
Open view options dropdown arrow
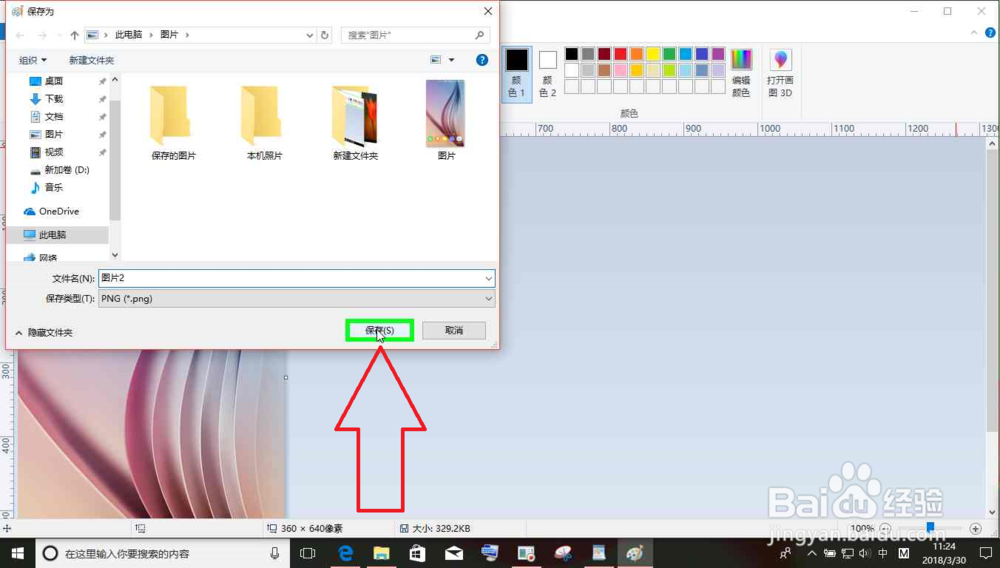click(452, 60)
